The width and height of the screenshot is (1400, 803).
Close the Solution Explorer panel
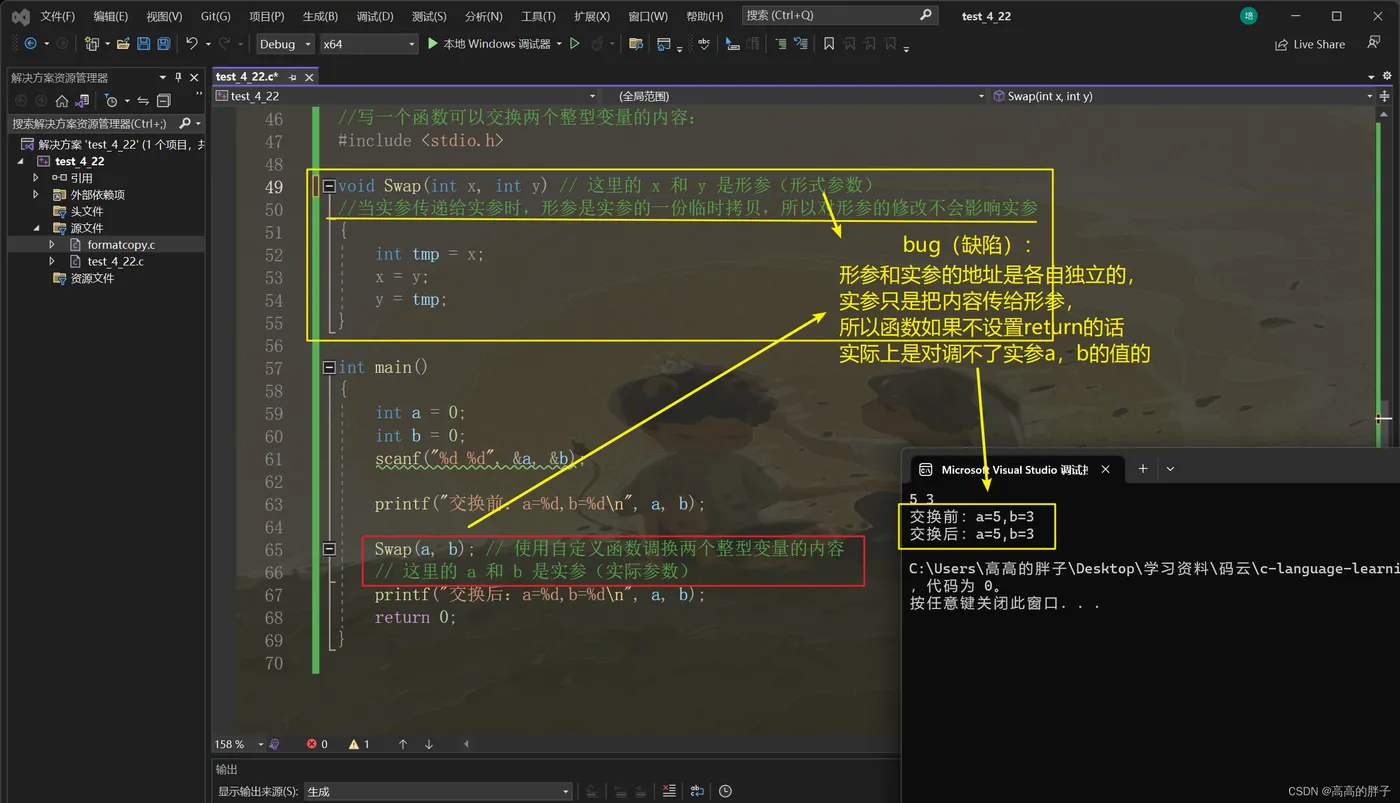click(195, 77)
